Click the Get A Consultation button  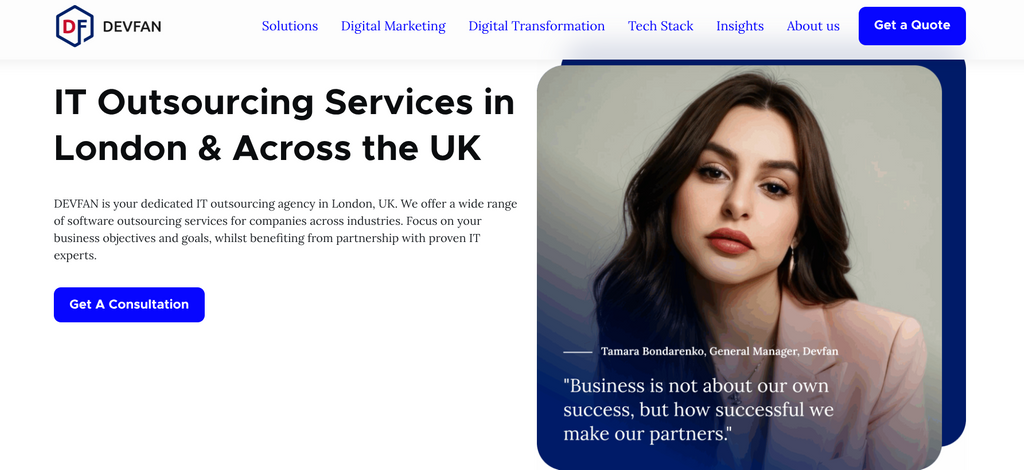coord(129,304)
